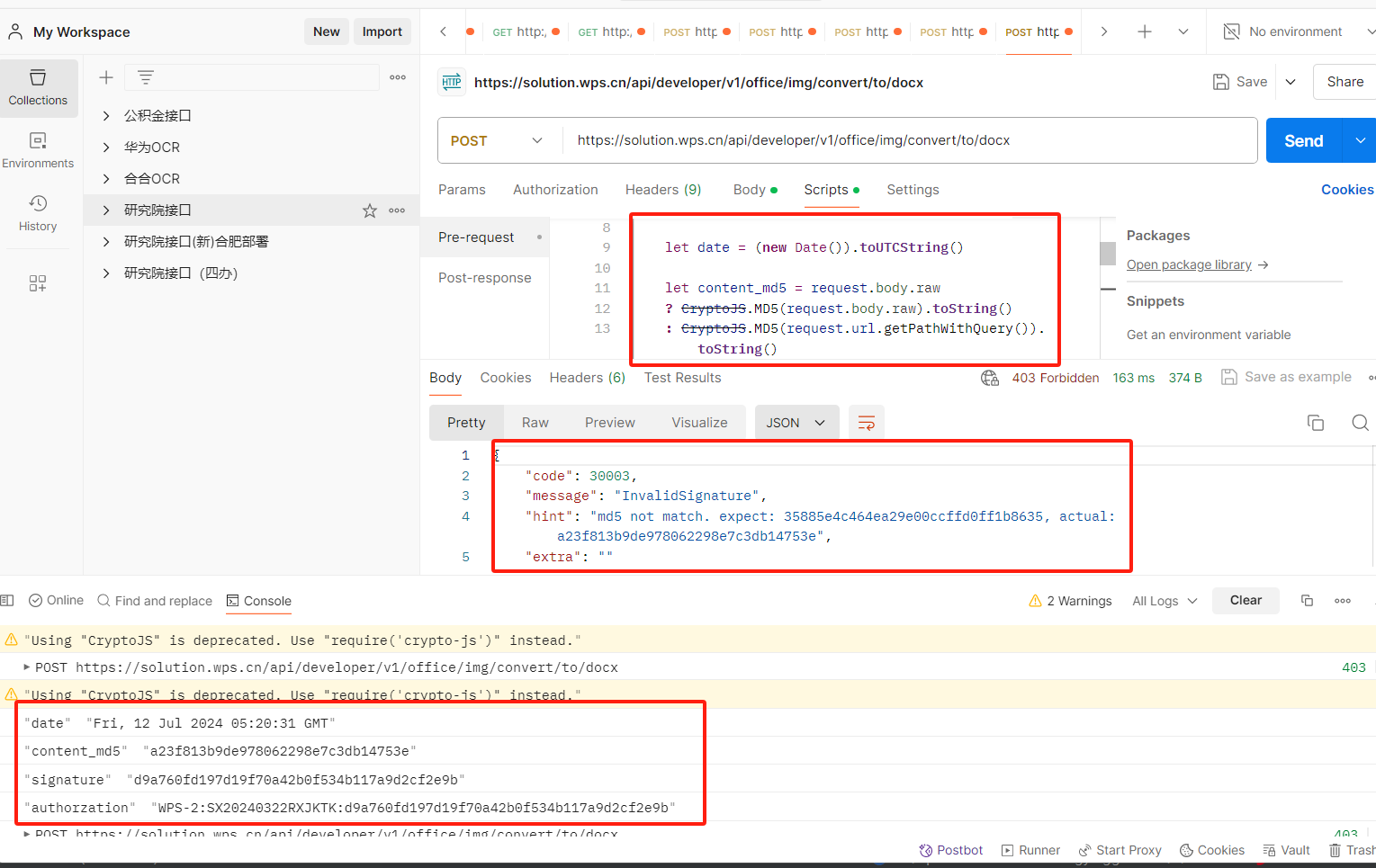Open the History sidebar panel

pyautogui.click(x=38, y=213)
